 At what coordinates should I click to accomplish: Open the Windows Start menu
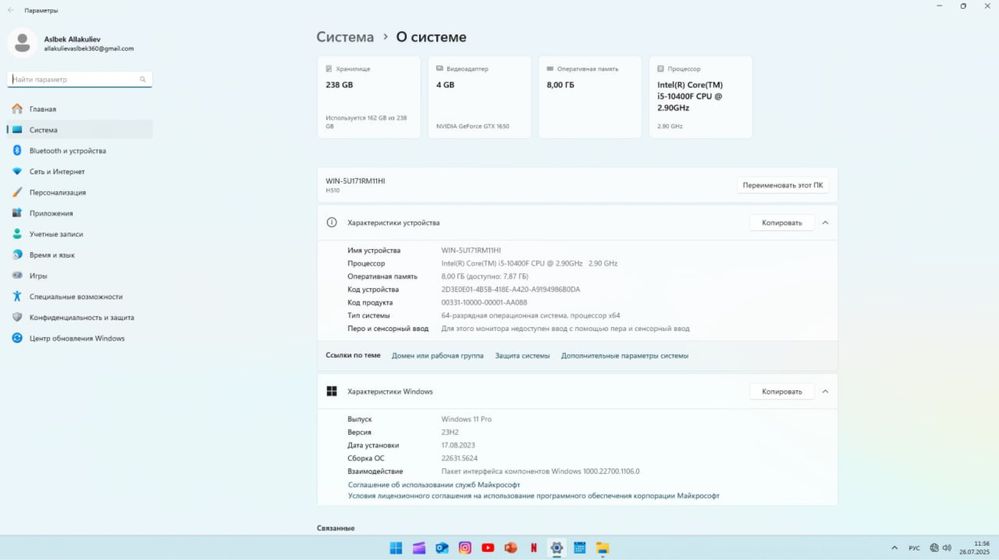[396, 548]
